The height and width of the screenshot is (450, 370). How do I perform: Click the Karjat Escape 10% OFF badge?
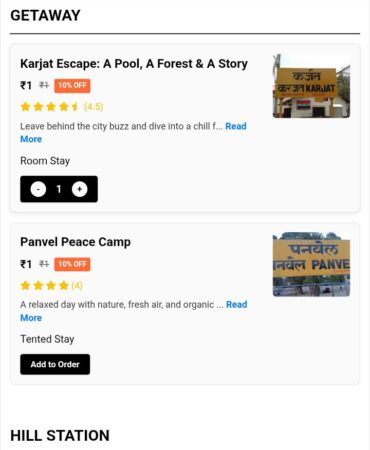coord(72,86)
